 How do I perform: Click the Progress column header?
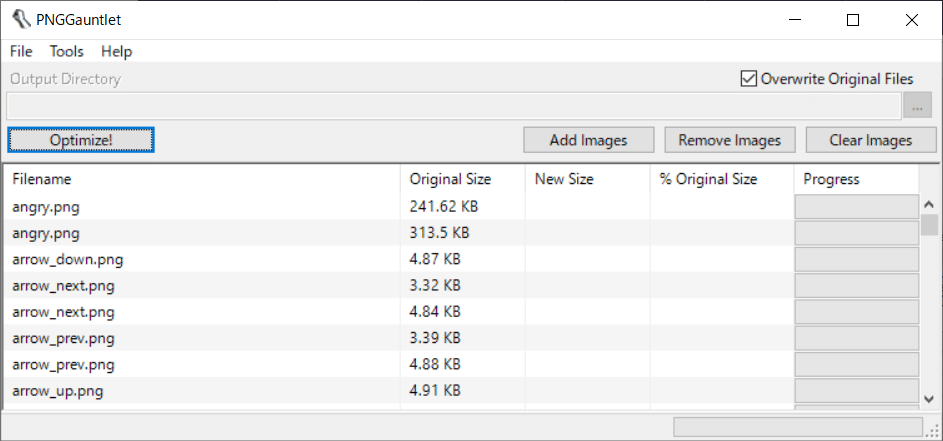[856, 179]
